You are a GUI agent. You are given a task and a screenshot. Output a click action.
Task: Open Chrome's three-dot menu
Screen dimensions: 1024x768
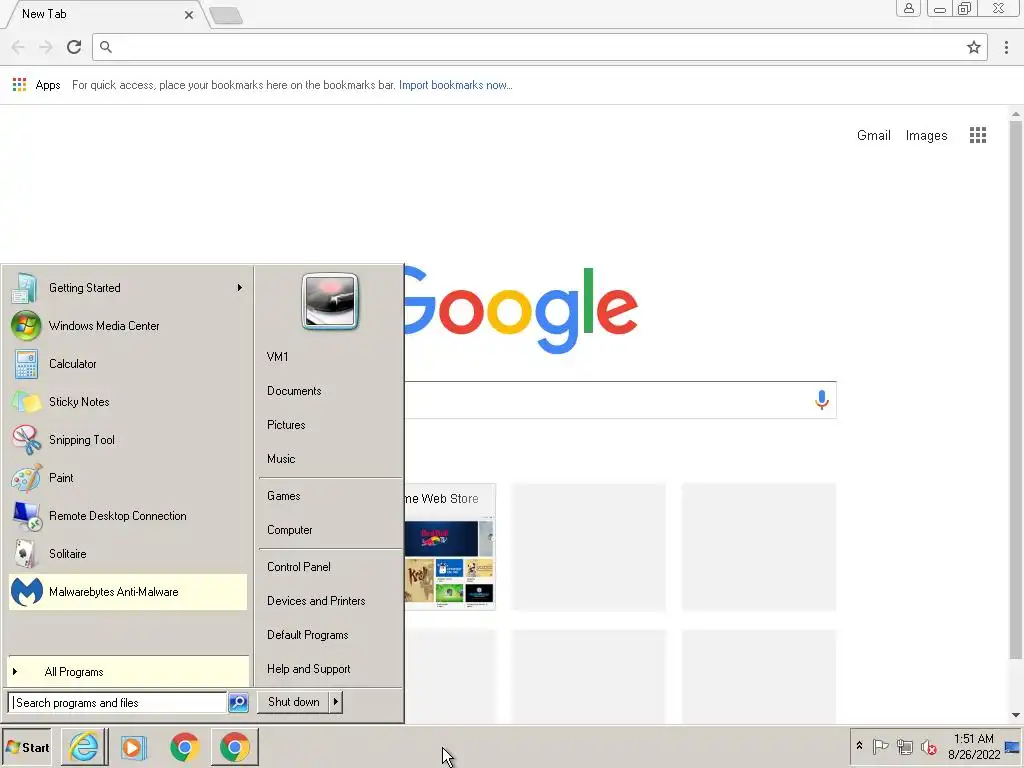click(x=1006, y=47)
